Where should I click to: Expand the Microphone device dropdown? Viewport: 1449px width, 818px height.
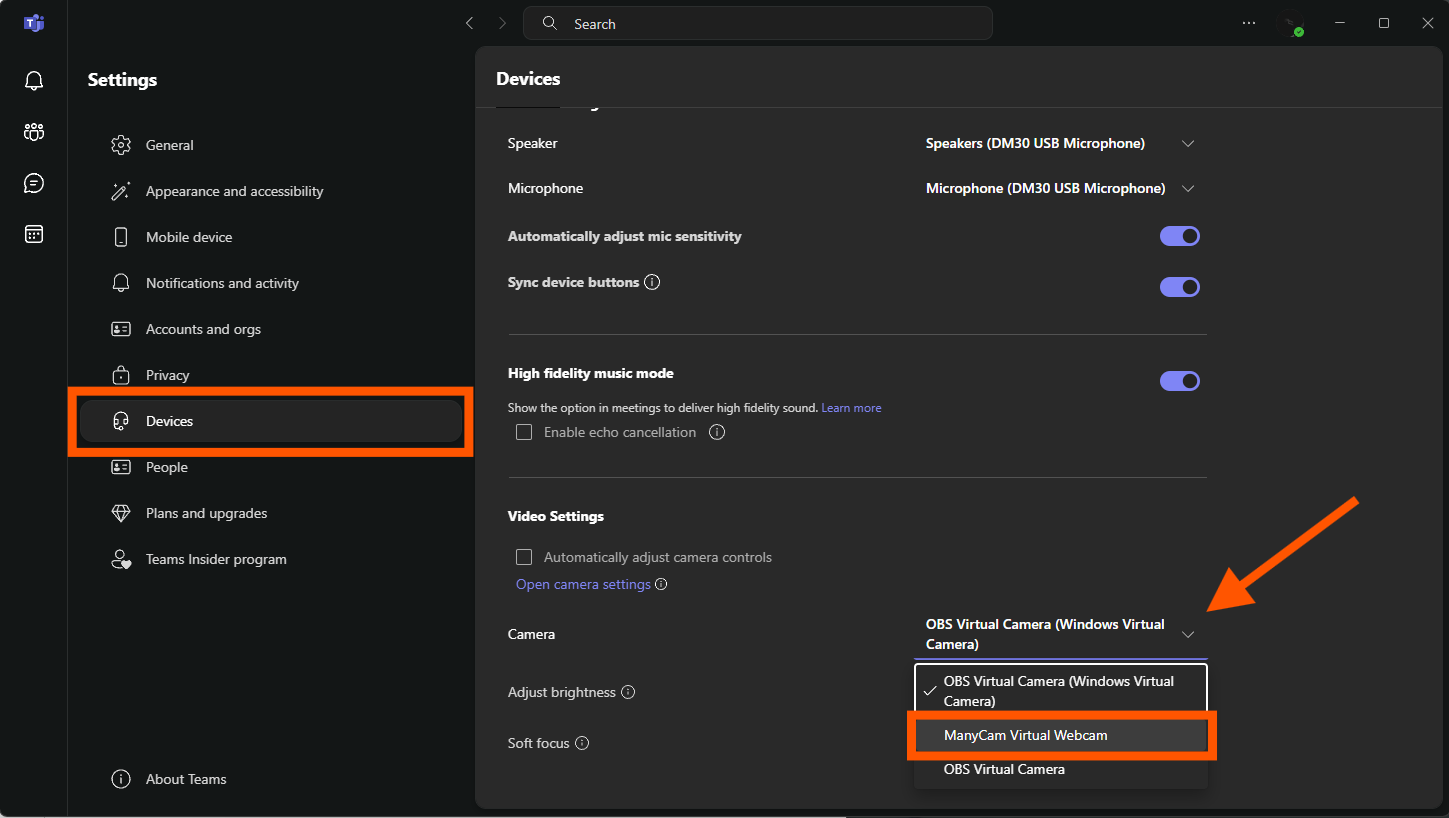click(x=1188, y=188)
